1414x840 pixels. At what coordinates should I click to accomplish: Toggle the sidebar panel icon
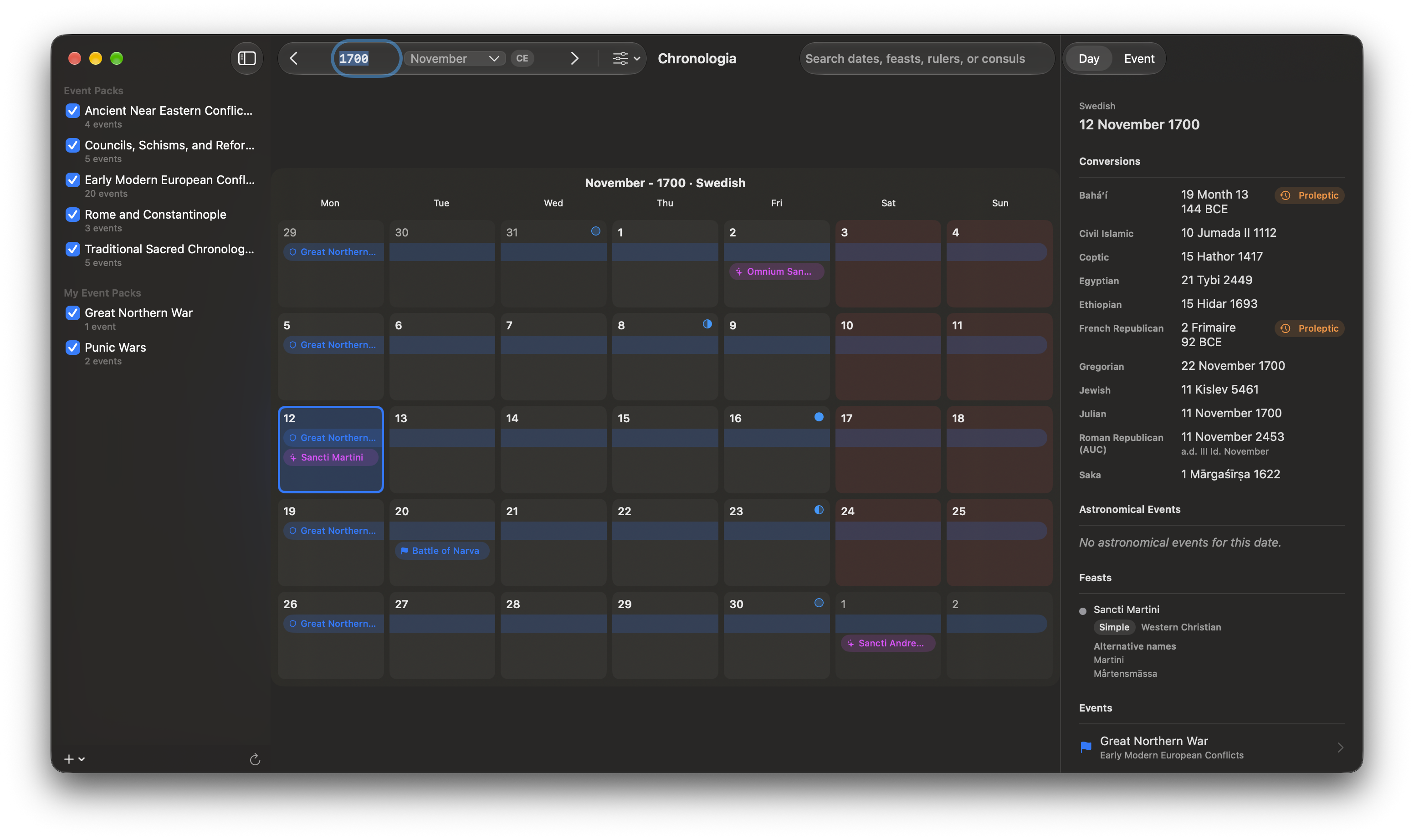pos(247,58)
